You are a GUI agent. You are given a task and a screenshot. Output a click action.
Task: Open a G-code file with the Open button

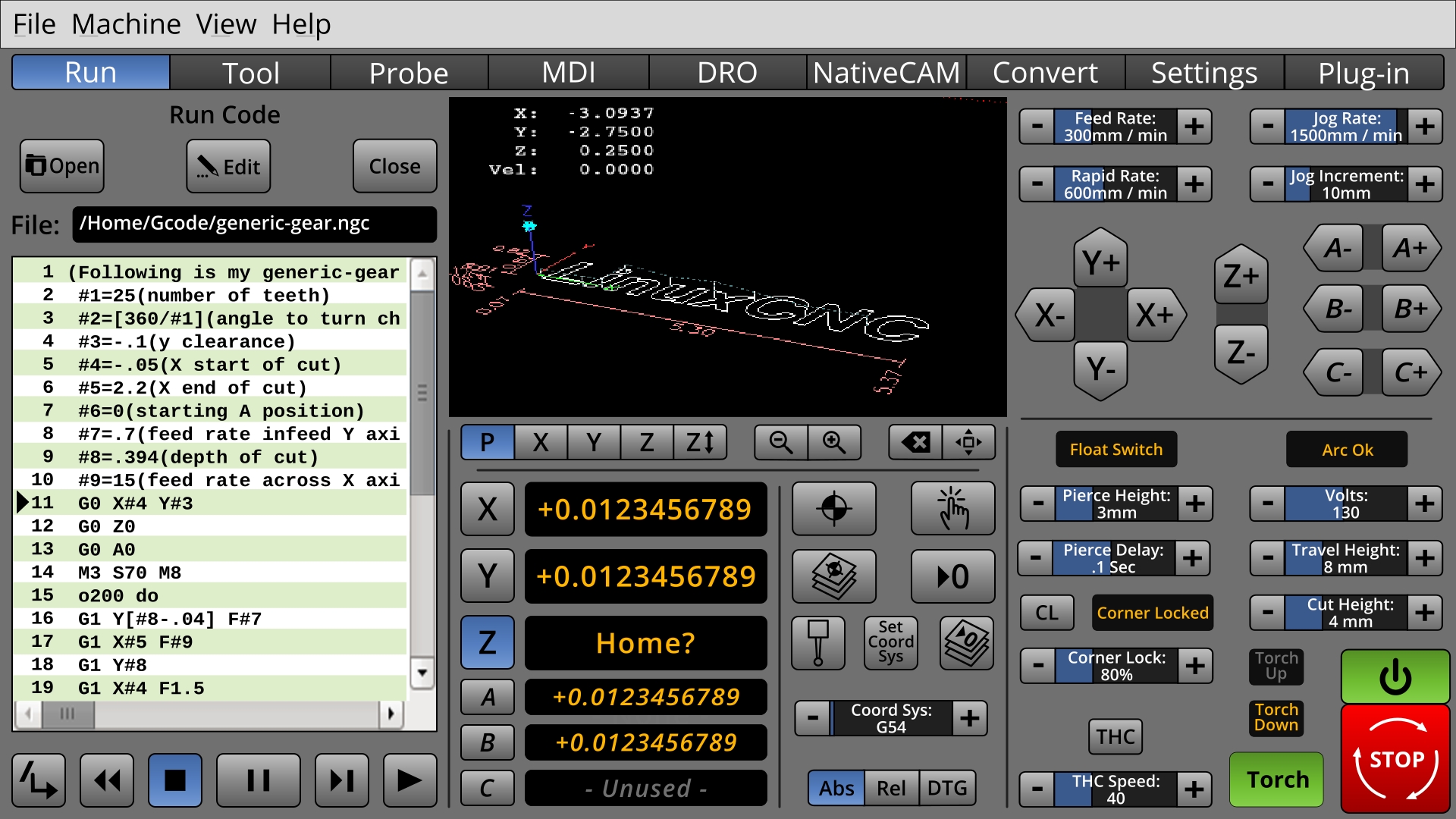click(x=62, y=166)
